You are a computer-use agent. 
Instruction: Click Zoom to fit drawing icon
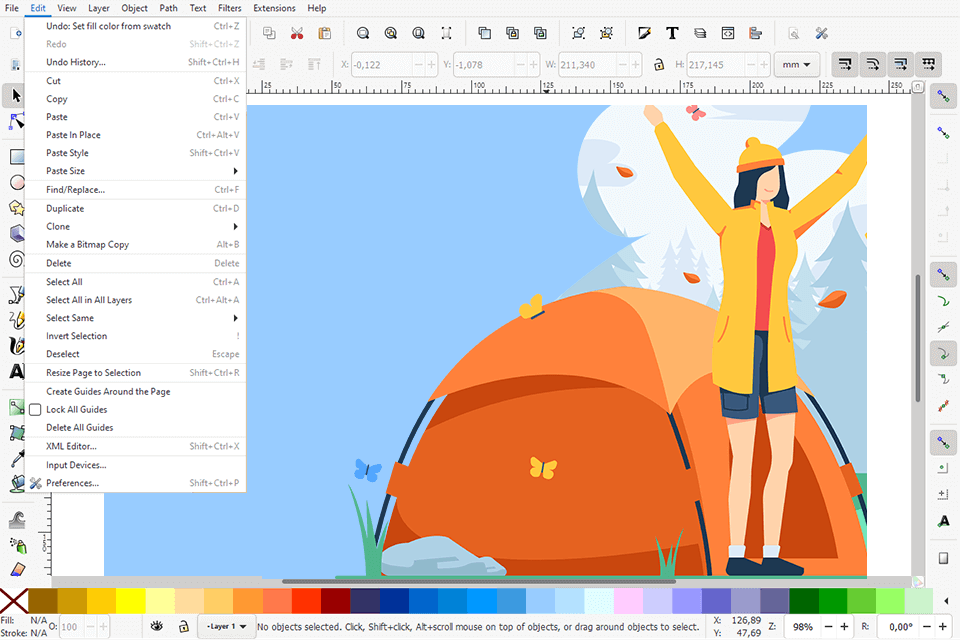click(391, 33)
